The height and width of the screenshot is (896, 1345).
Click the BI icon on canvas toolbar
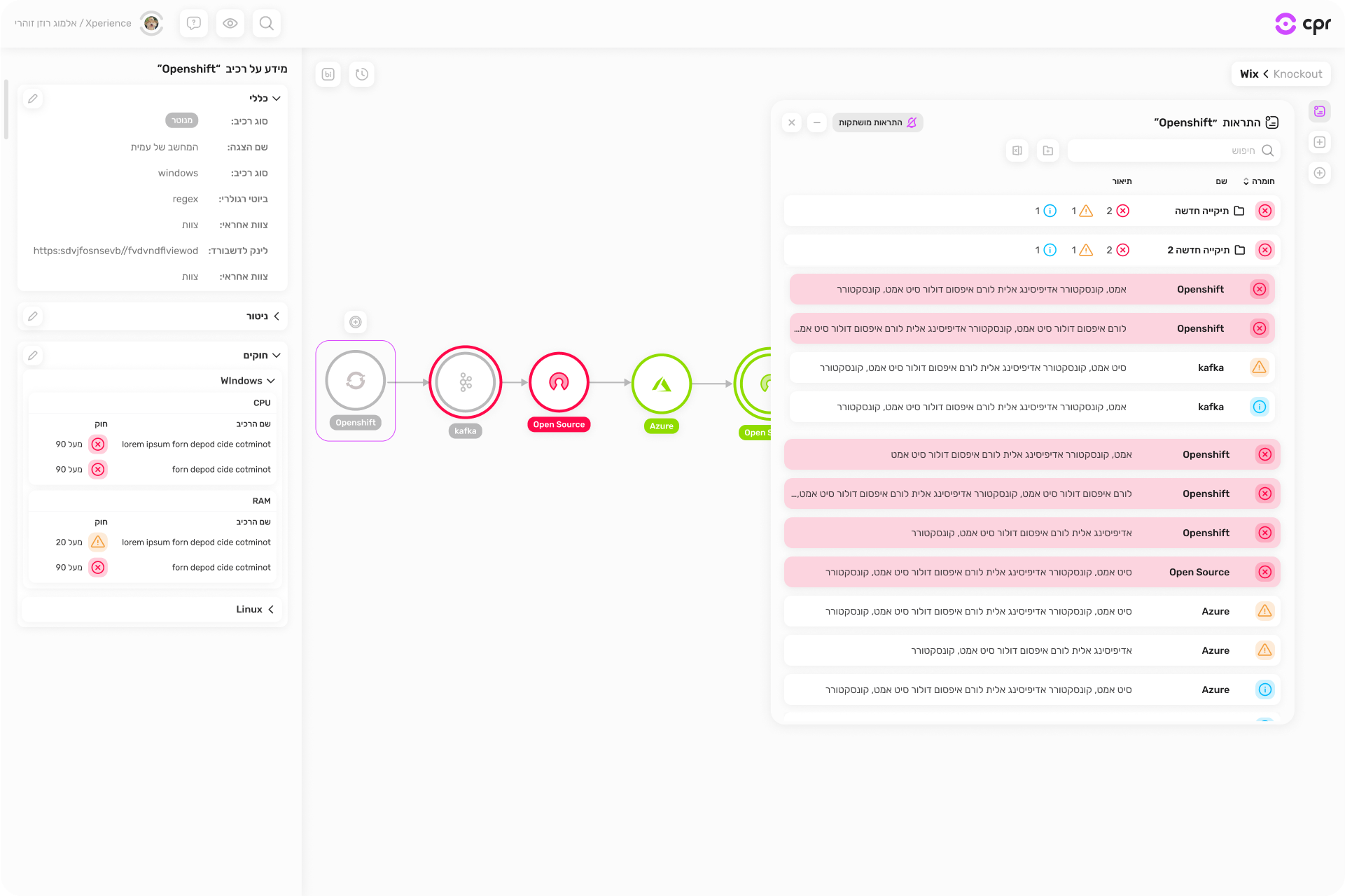pyautogui.click(x=328, y=74)
